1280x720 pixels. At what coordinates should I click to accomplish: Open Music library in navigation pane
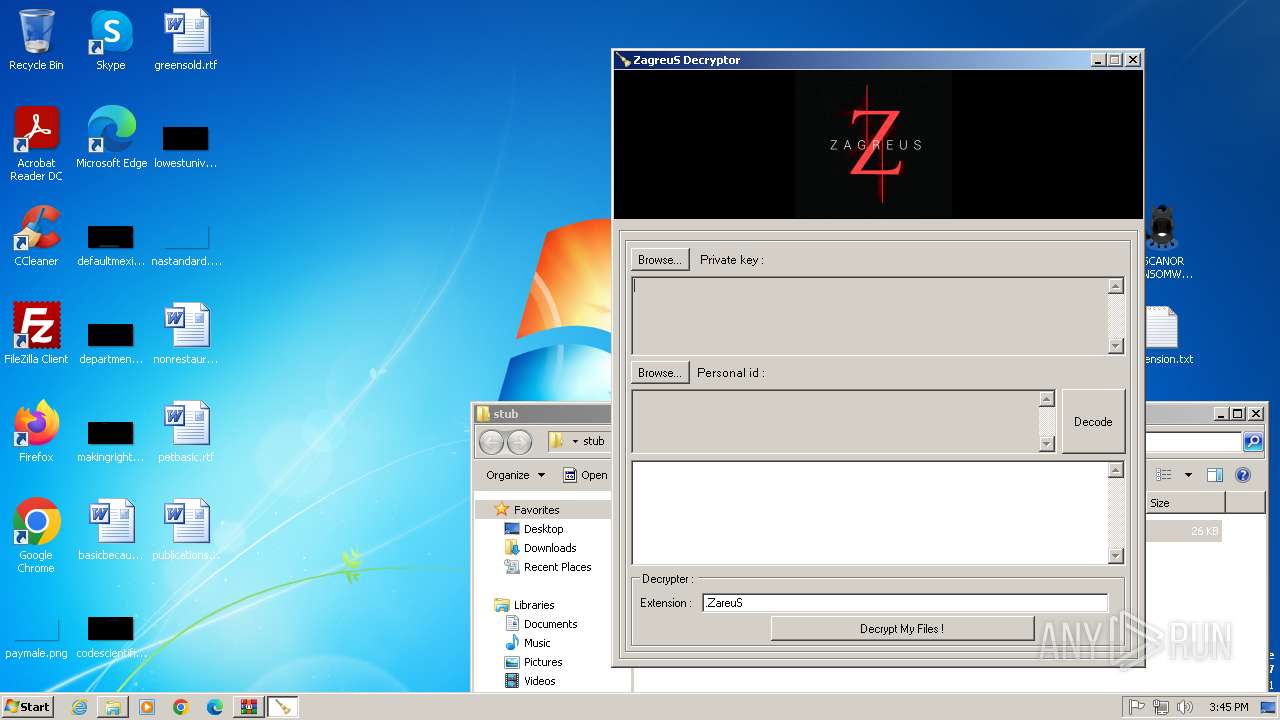pos(537,643)
